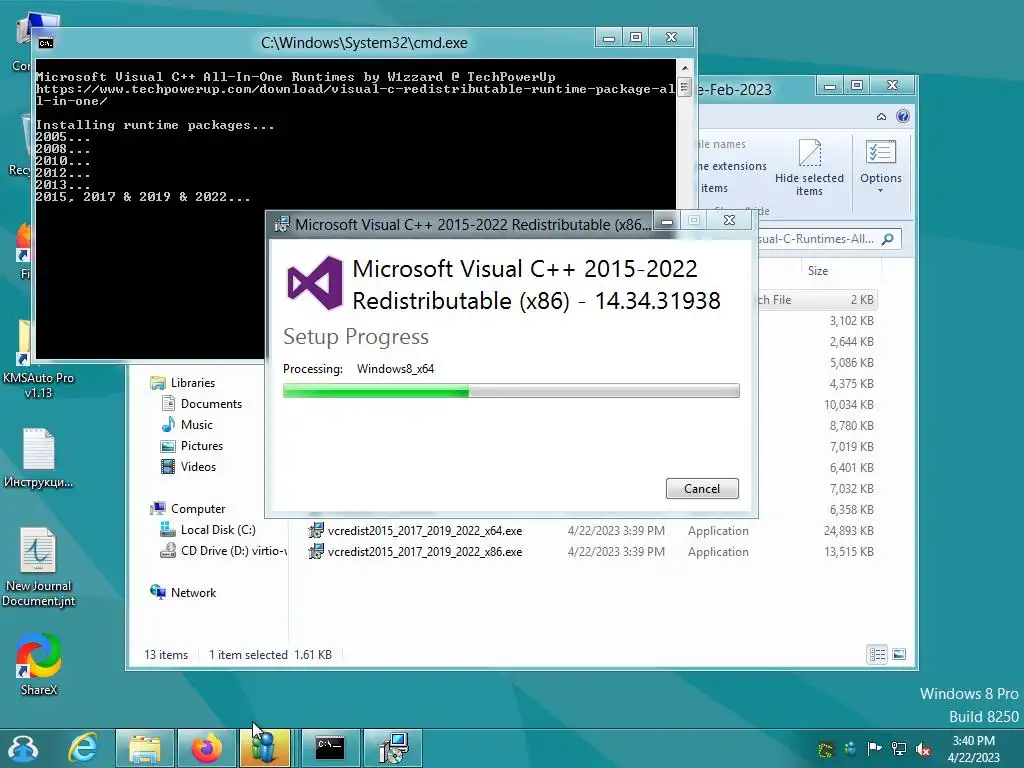The height and width of the screenshot is (768, 1024).
Task: Open File Explorer taskbar button
Action: (145, 748)
